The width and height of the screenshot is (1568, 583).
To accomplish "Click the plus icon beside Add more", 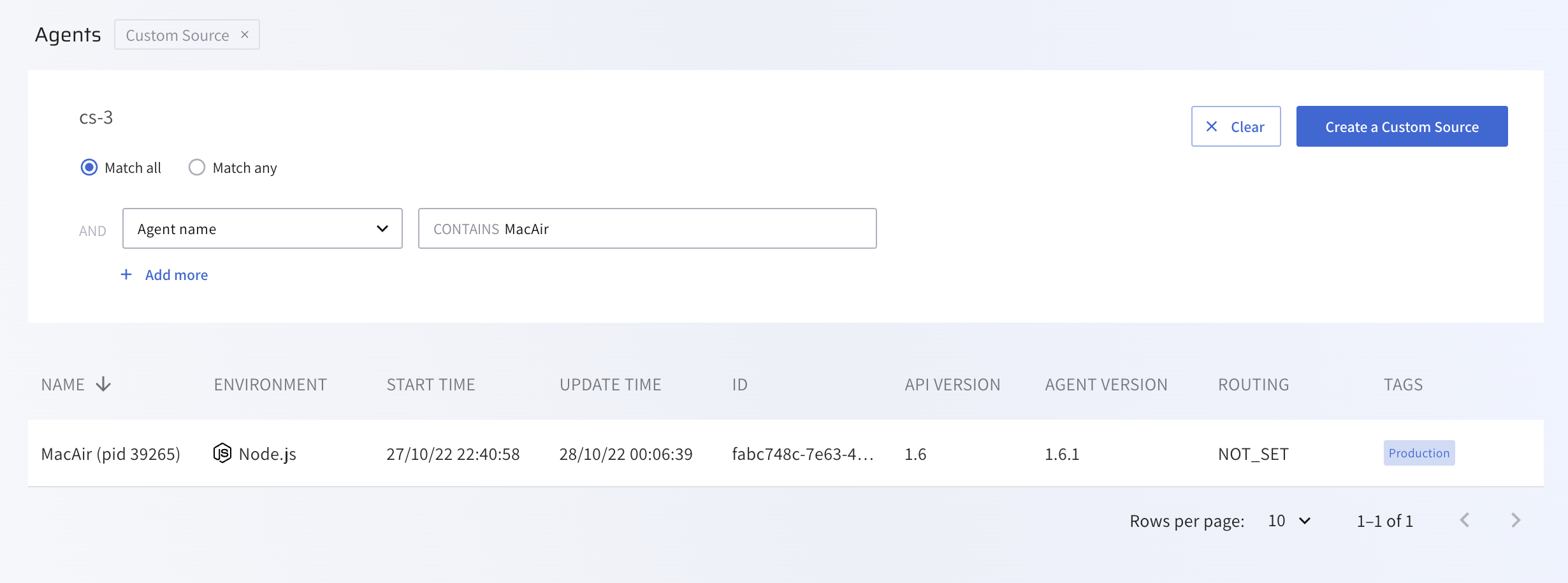I will coord(126,274).
